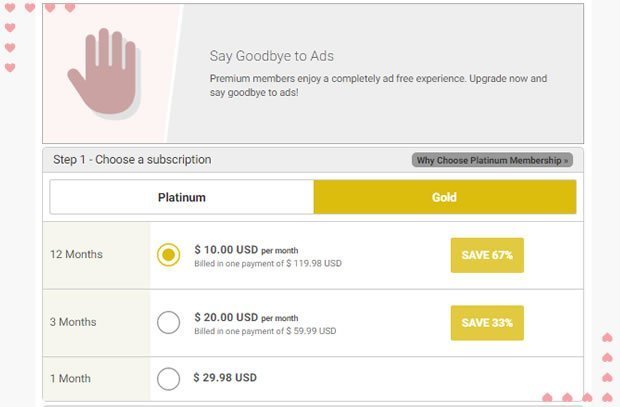Click the SAVE 67% badge
Viewport: 620px width, 407px height.
pyautogui.click(x=487, y=255)
